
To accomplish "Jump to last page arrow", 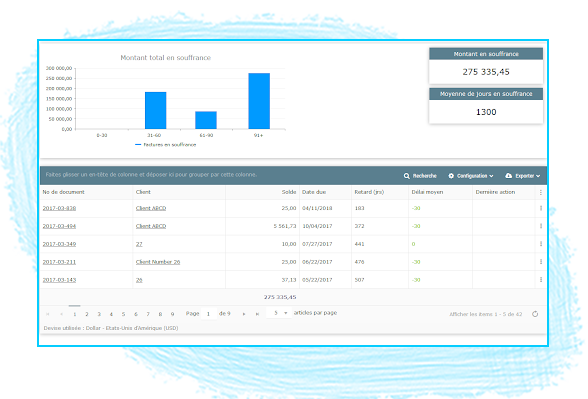I will (257, 314).
